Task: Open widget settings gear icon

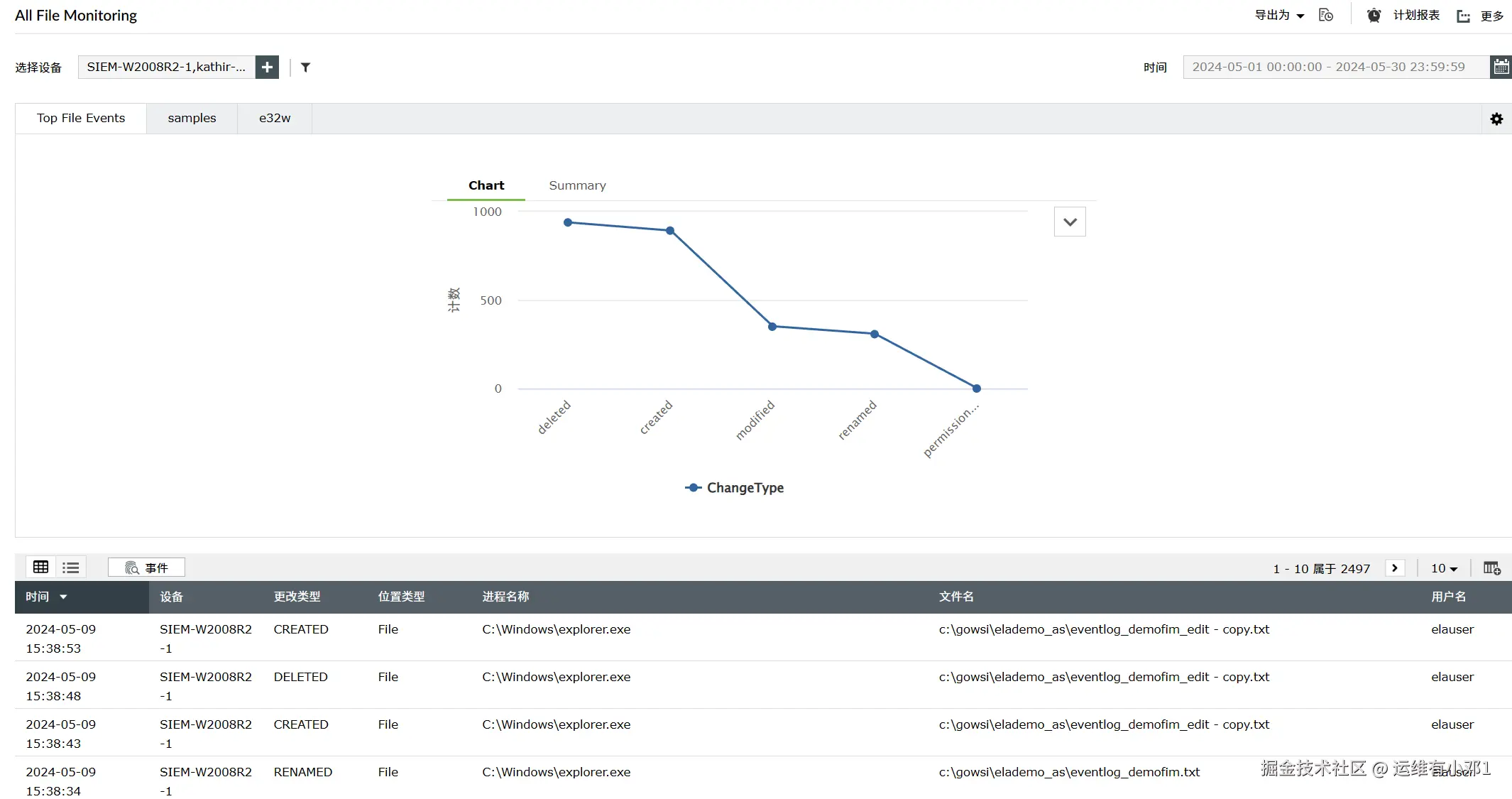Action: pyautogui.click(x=1496, y=119)
